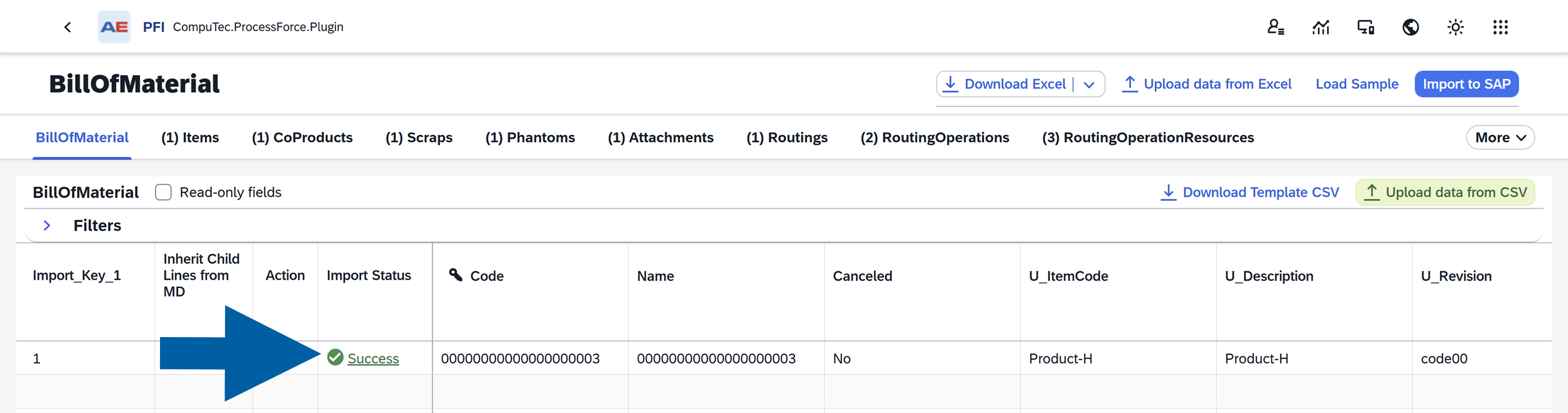Toggle the sun theme icon
This screenshot has height=413, width=1568.
point(1456,27)
